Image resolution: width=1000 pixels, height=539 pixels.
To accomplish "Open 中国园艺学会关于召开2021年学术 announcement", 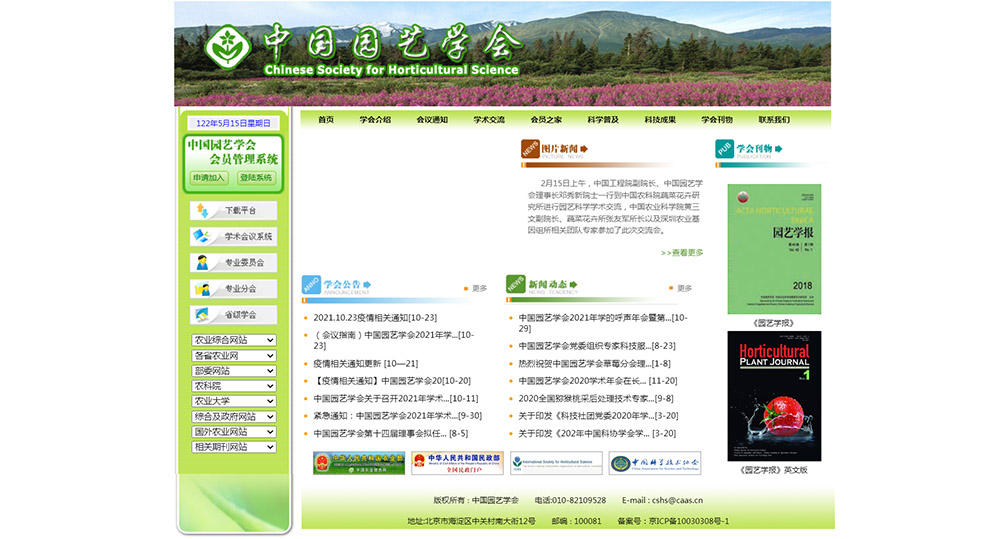I will (395, 399).
